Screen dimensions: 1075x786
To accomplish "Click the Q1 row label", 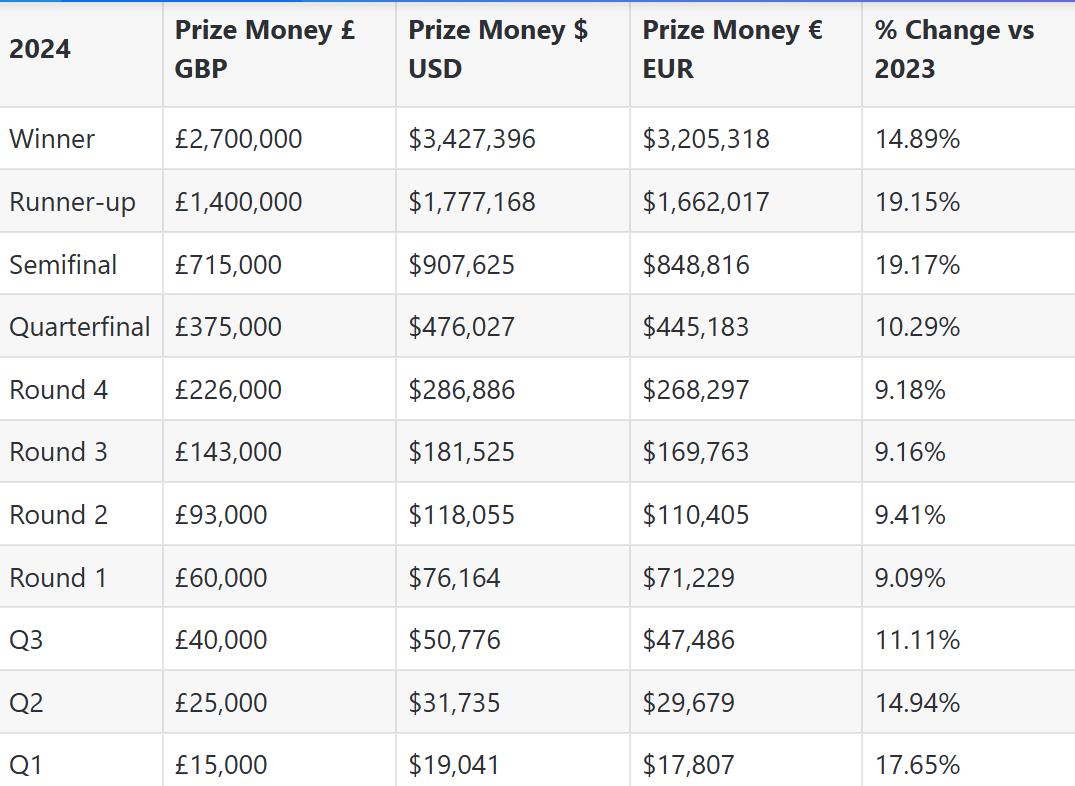I will click(26, 766).
